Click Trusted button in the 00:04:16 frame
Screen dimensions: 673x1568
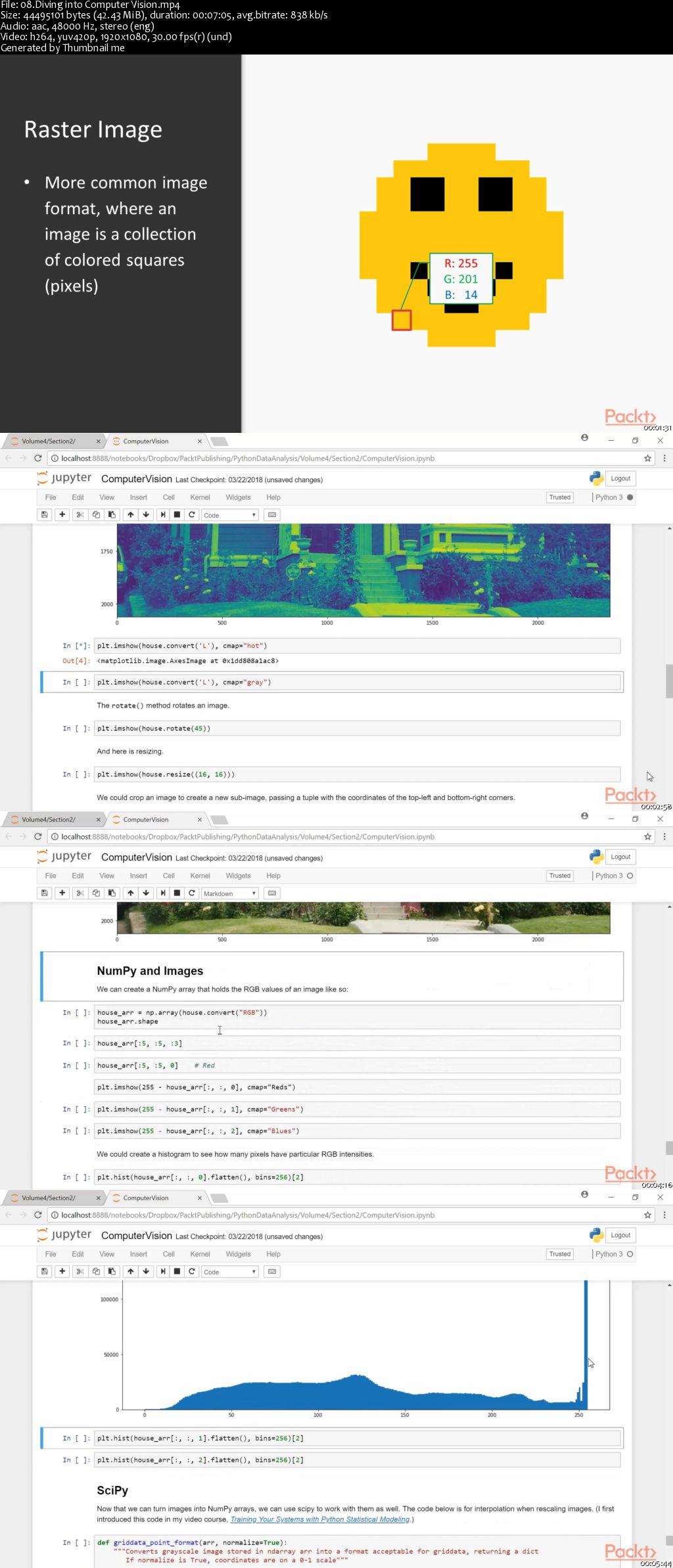(560, 876)
